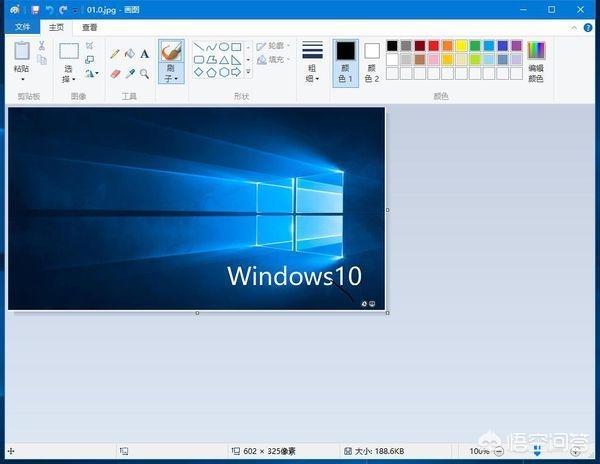Select the Fill with color bucket tool

(129, 54)
